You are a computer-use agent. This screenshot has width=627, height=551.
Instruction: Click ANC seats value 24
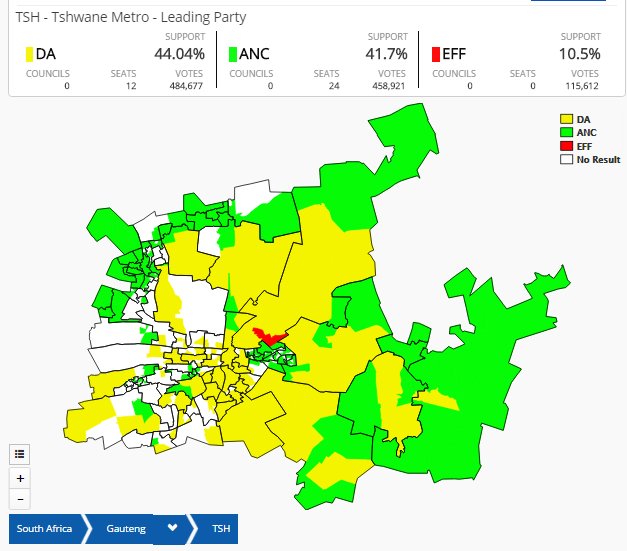[x=334, y=86]
